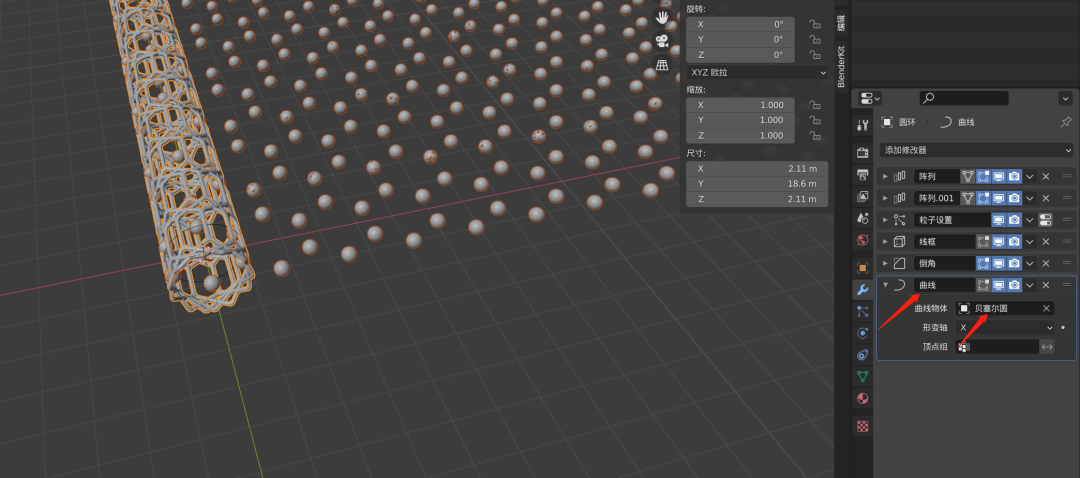Toggle edit mode display for 阵列.001 modifier
1080x478 pixels.
tap(984, 198)
